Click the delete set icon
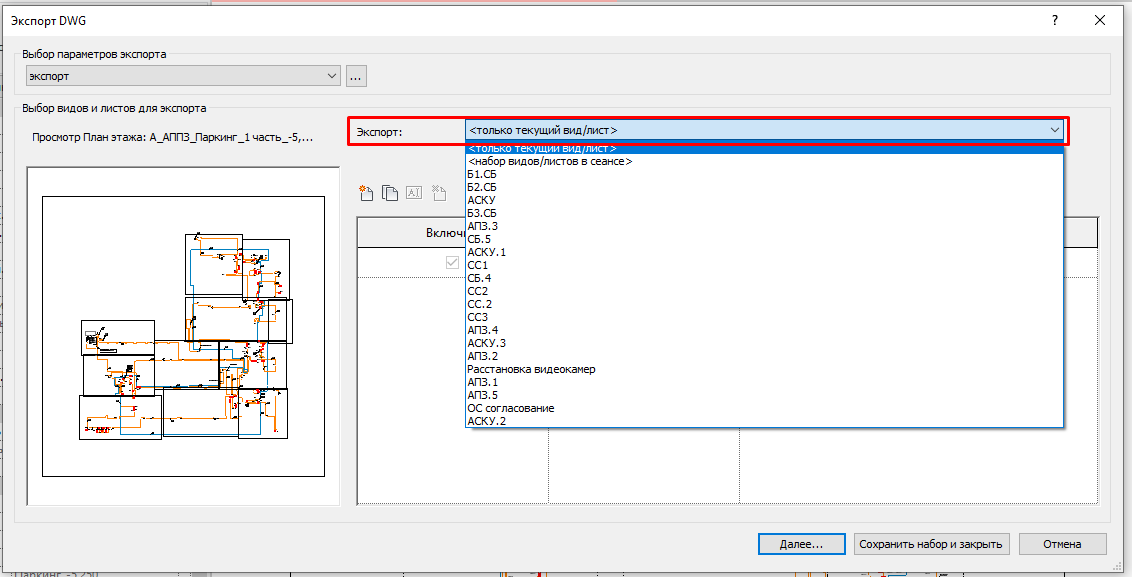The height and width of the screenshot is (577, 1132). coord(438,193)
